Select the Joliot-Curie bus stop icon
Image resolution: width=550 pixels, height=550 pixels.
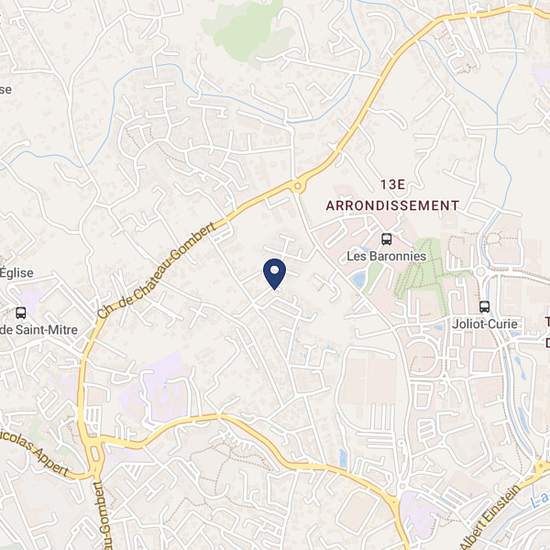pos(484,307)
